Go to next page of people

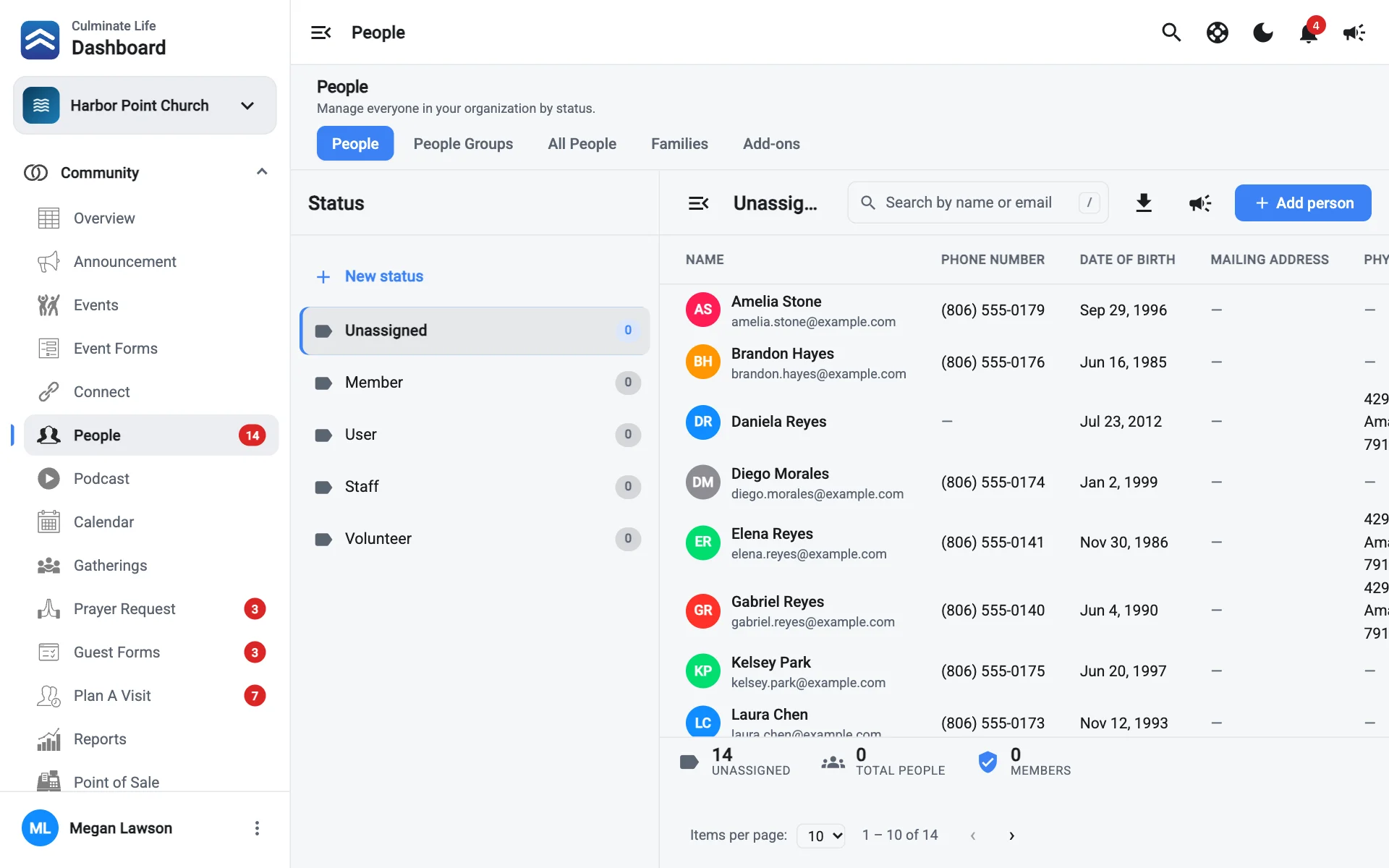[x=1011, y=835]
